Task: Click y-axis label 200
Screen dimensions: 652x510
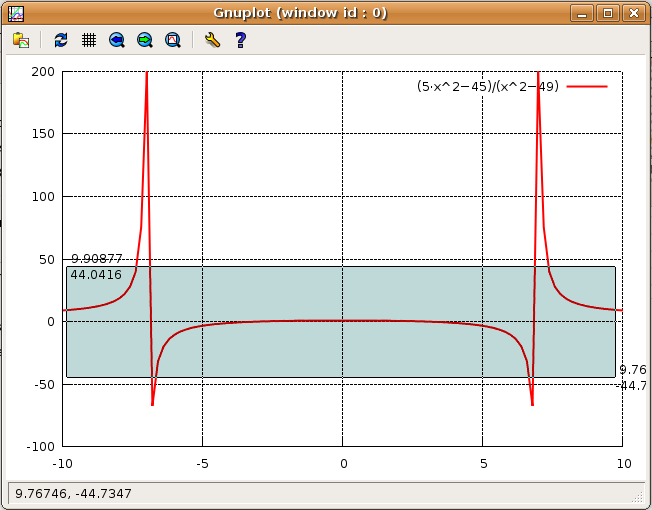Action: point(43,72)
